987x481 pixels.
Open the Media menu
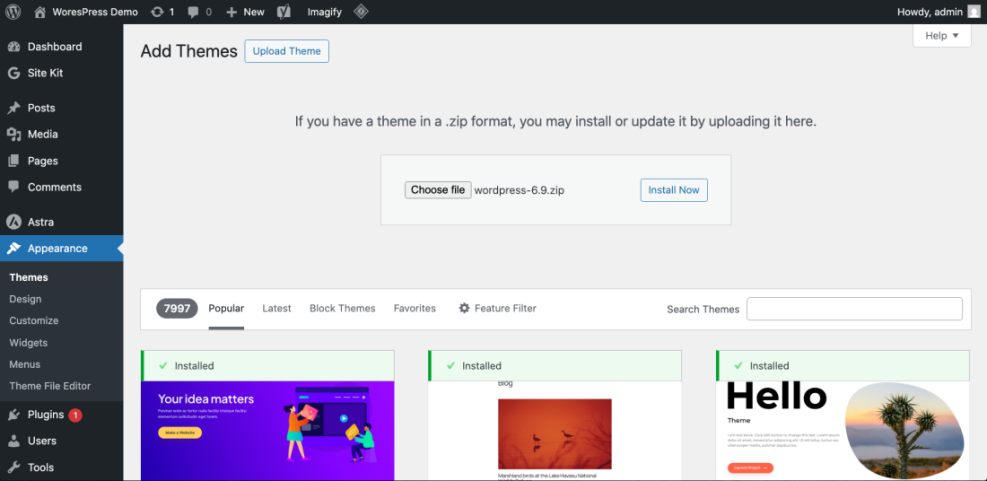(43, 134)
